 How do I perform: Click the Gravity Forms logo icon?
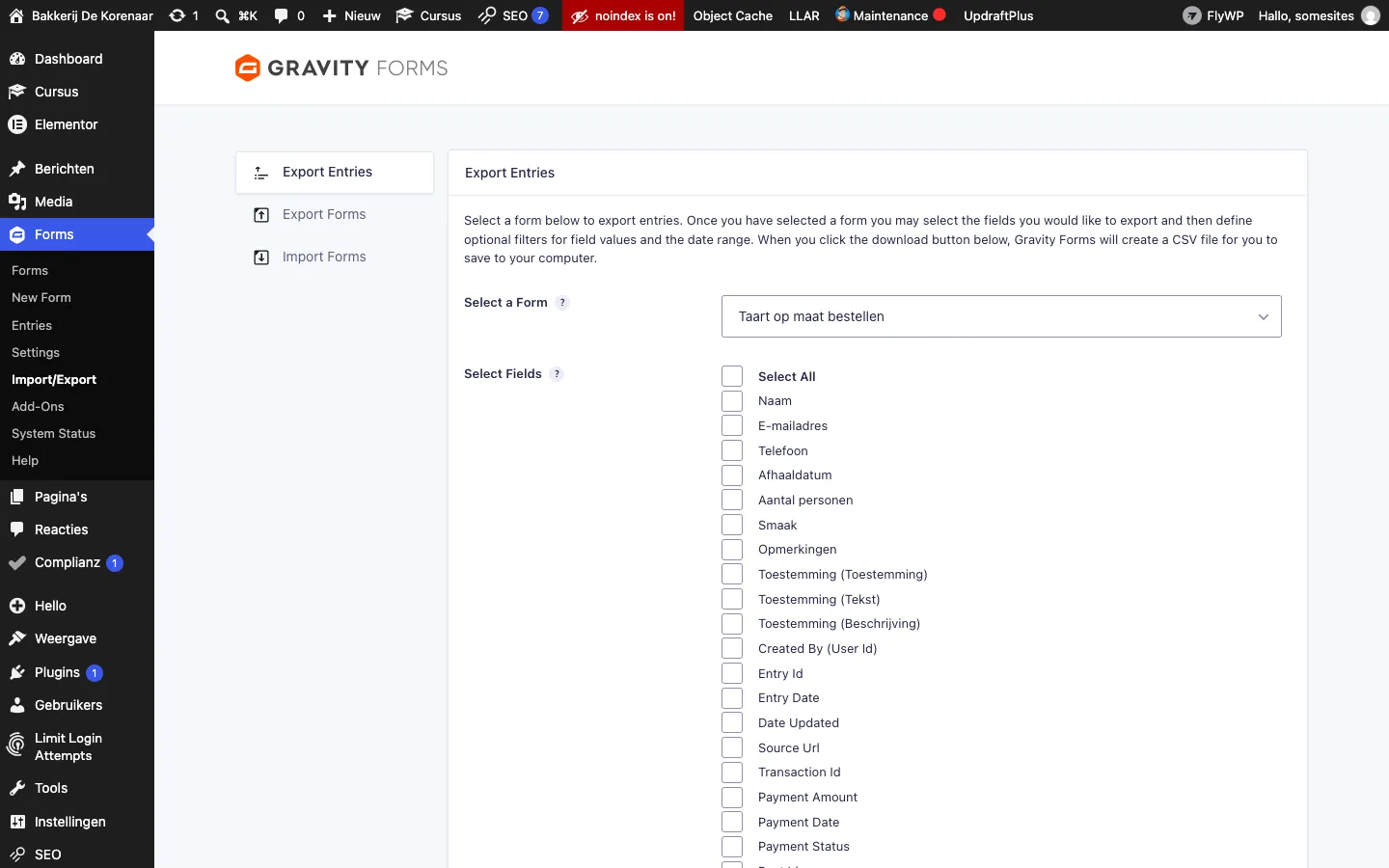click(248, 68)
